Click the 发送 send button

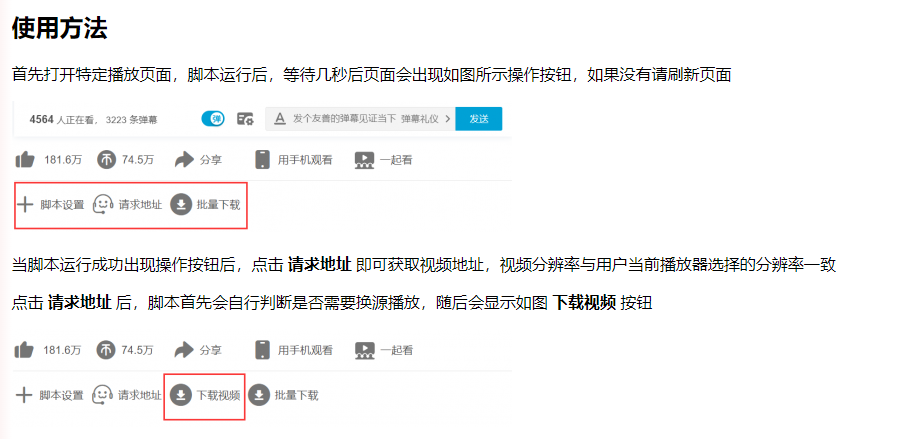click(x=479, y=119)
